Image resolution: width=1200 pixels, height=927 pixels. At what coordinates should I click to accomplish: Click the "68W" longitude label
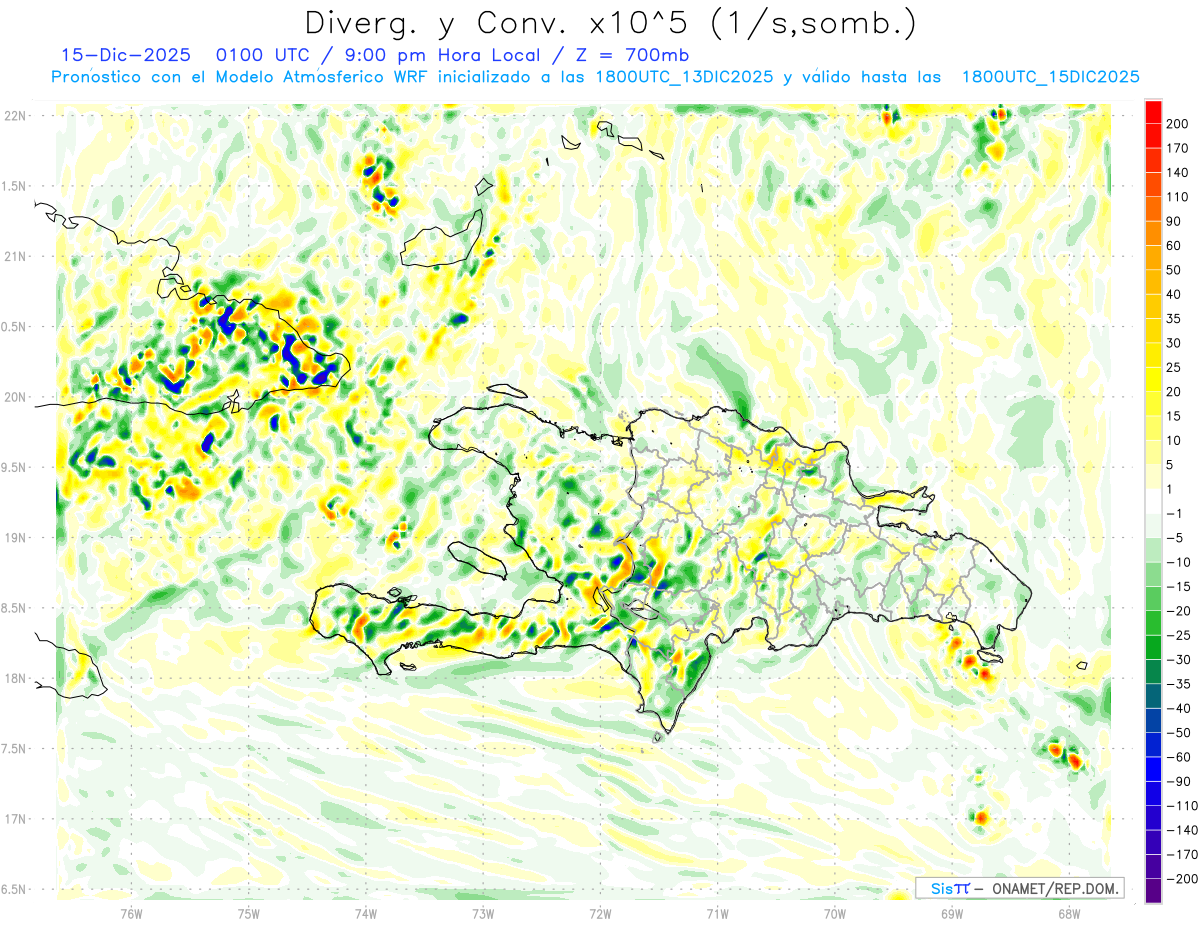(x=1068, y=913)
